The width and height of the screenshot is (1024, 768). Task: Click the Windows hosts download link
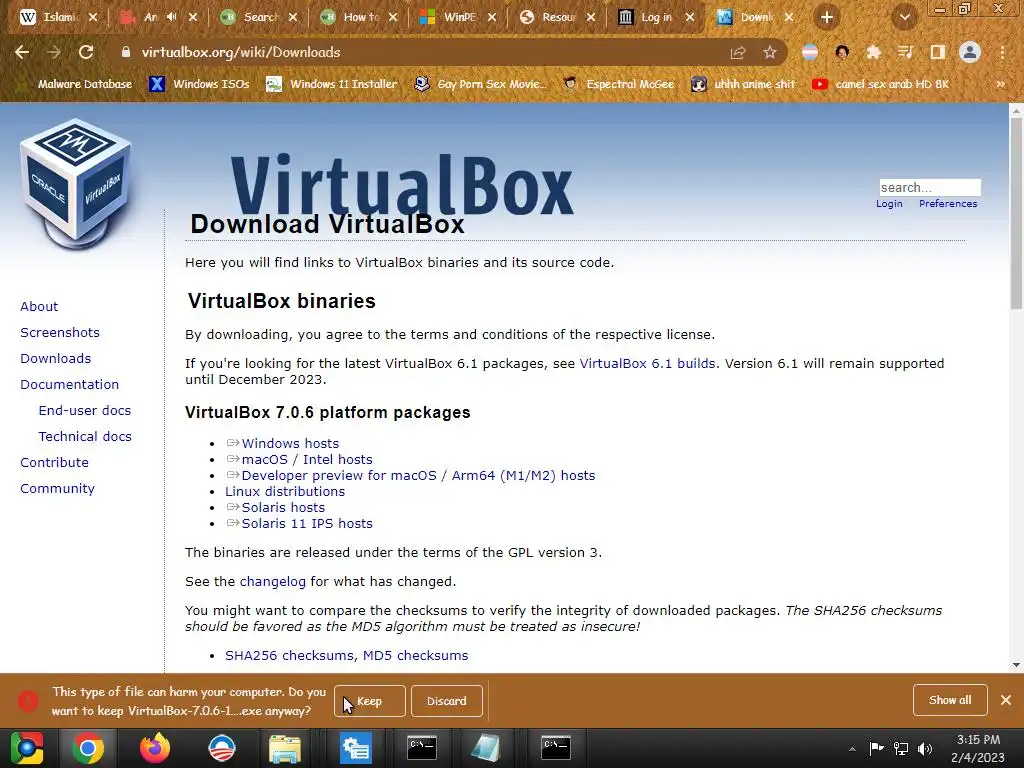[290, 443]
